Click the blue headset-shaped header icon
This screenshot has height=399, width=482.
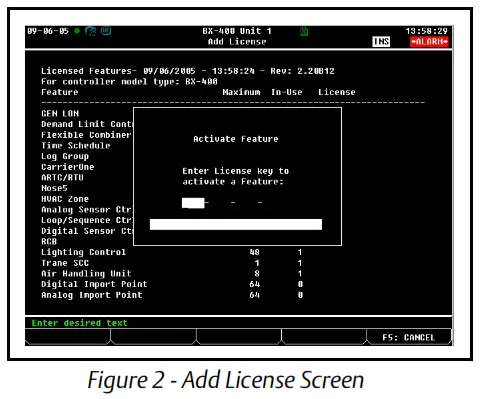pyautogui.click(x=90, y=31)
